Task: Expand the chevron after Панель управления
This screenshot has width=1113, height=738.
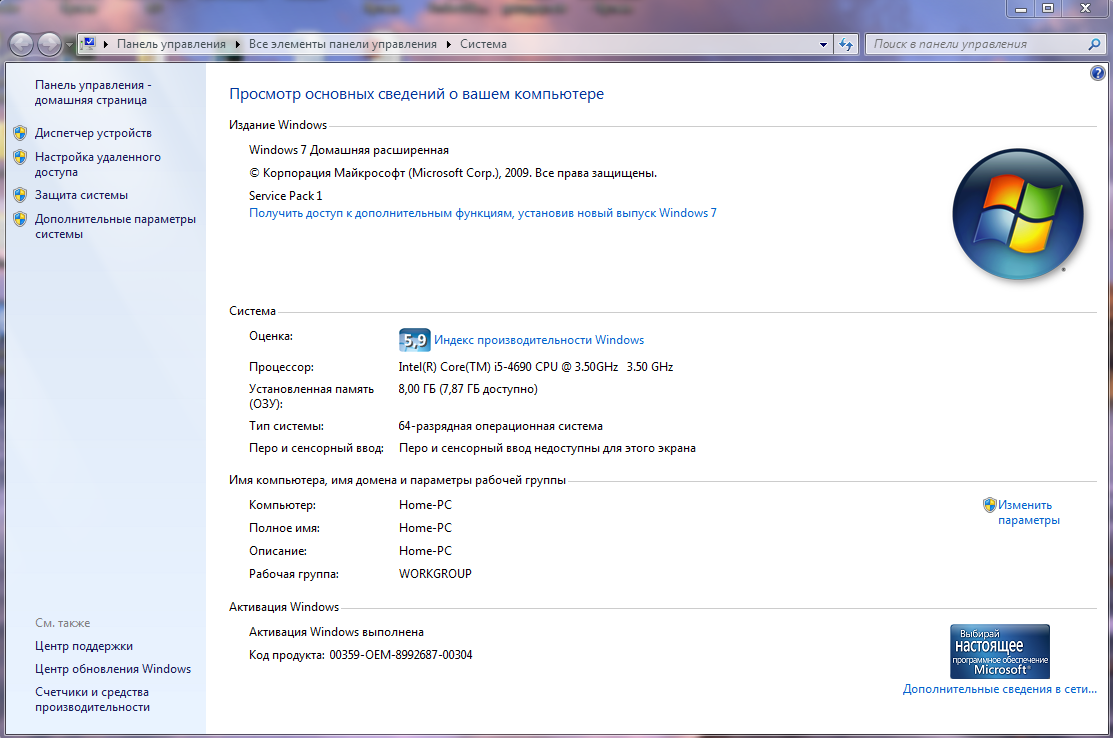Action: [237, 44]
